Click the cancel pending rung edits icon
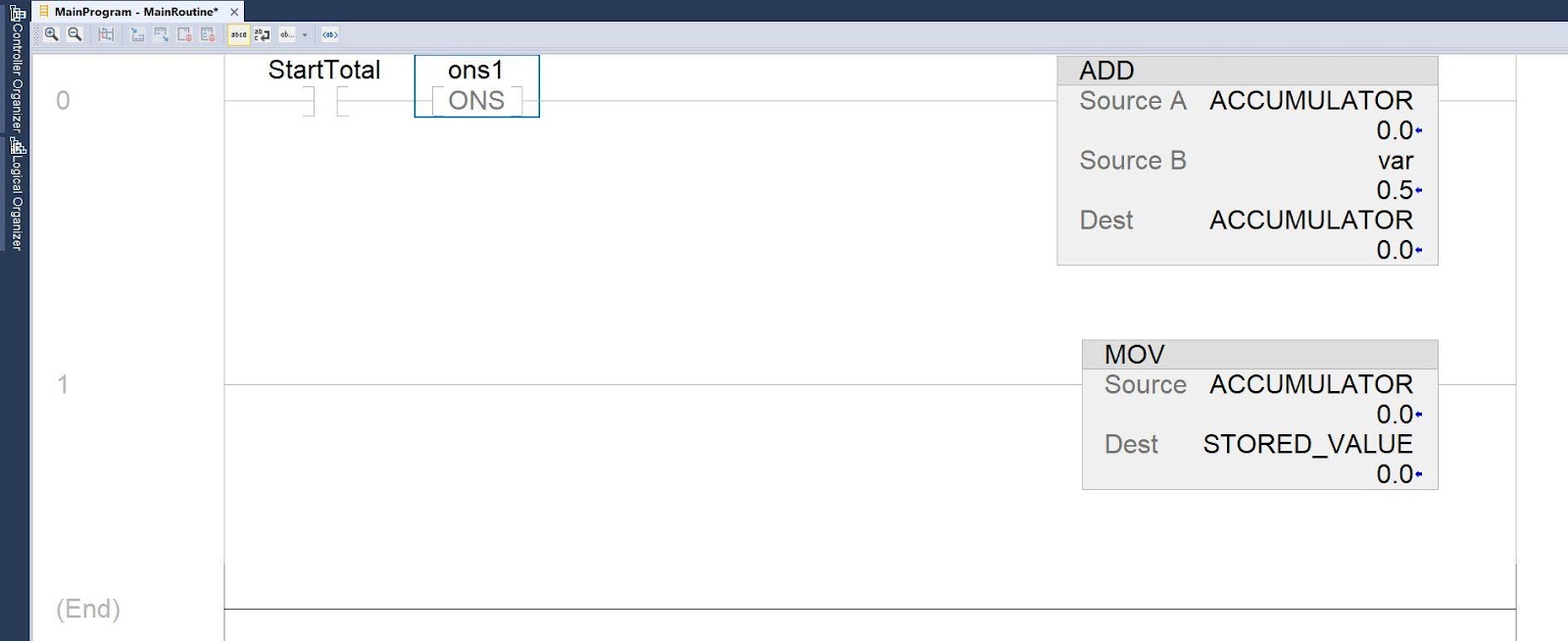The width and height of the screenshot is (1568, 641). pos(184,34)
